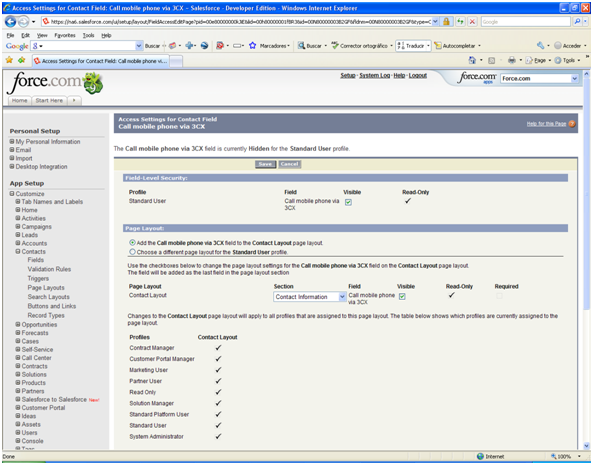Click the new tab button in tab bar
The height and width of the screenshot is (465, 593).
(176, 61)
